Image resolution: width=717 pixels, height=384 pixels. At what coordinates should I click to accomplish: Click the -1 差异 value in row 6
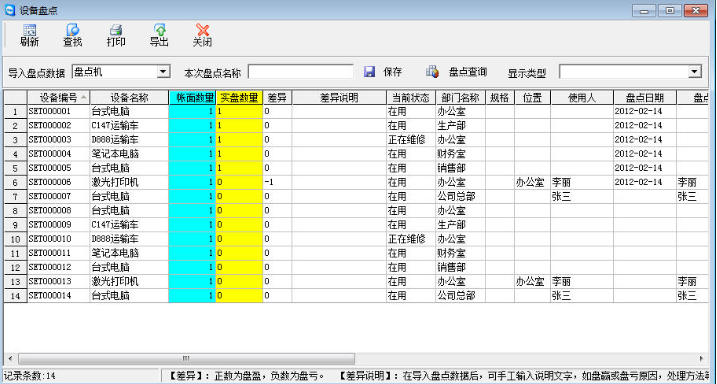click(269, 182)
